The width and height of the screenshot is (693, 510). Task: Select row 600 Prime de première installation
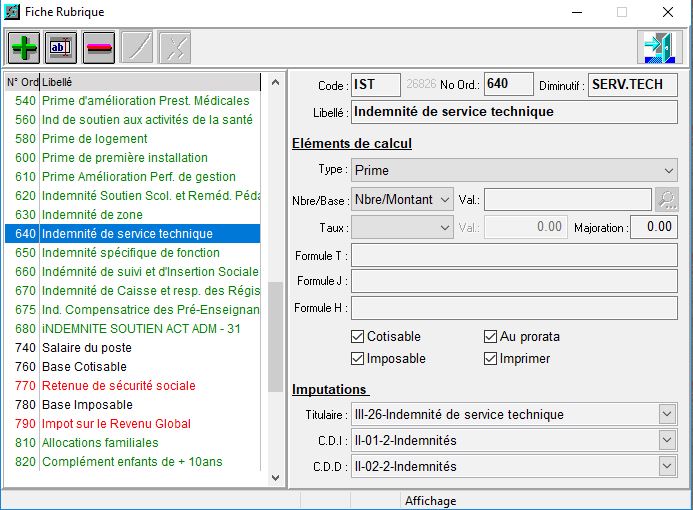pos(133,158)
